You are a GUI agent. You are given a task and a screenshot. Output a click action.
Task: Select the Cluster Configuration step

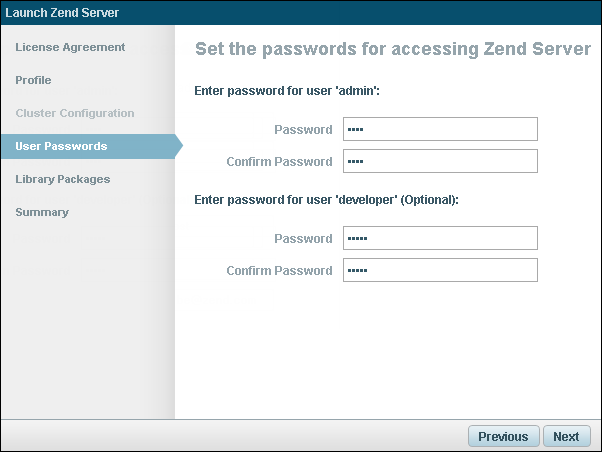[x=74, y=113]
